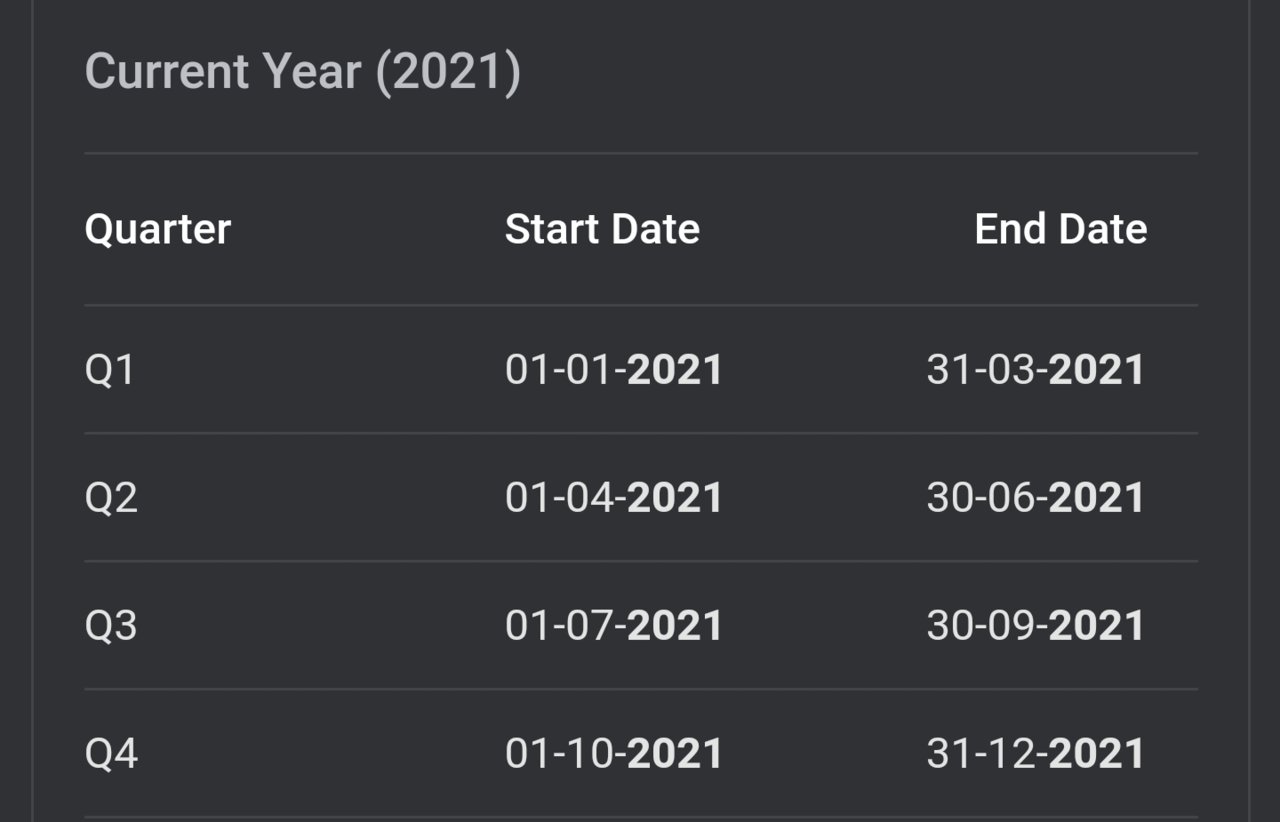Click bold 2021 in Q3 start date
Screen dimensions: 1280x822
click(675, 626)
